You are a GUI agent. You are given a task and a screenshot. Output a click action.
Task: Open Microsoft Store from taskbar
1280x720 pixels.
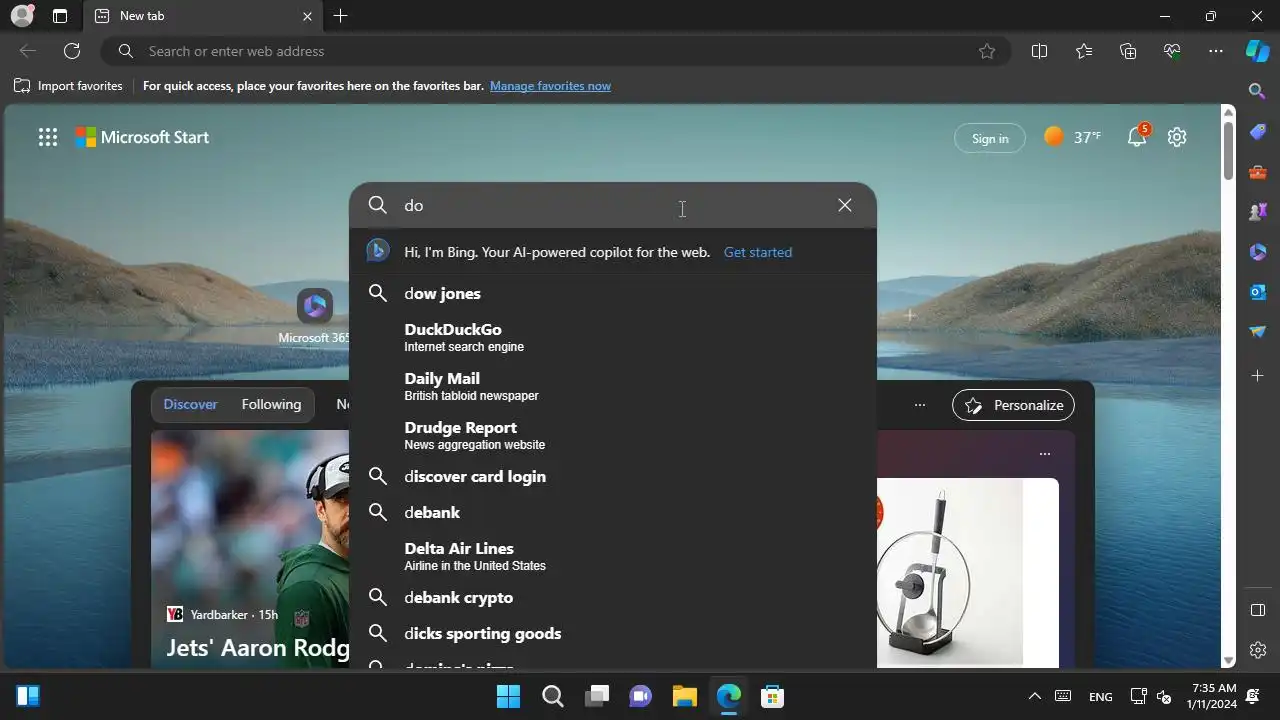[772, 696]
